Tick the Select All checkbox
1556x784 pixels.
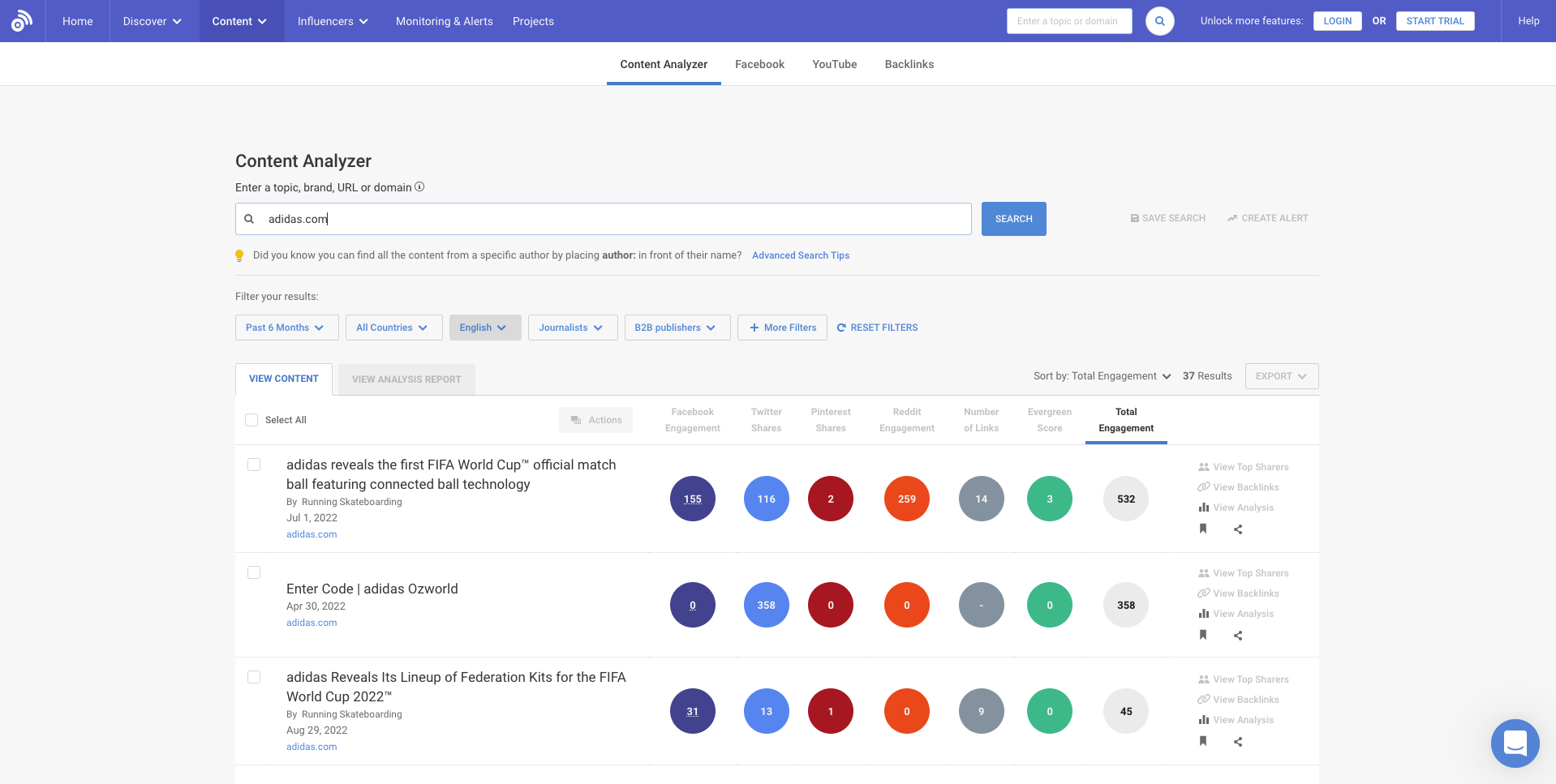coord(251,420)
